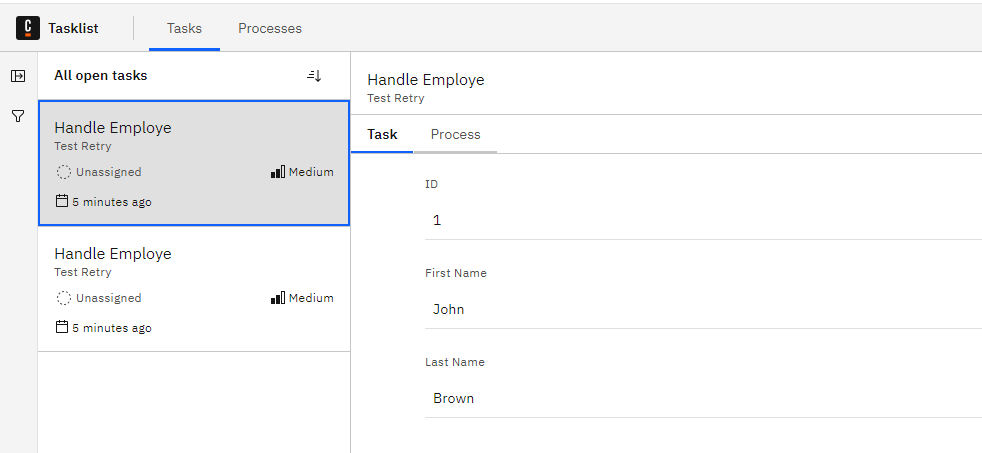Open the Process tab in task details

(455, 134)
